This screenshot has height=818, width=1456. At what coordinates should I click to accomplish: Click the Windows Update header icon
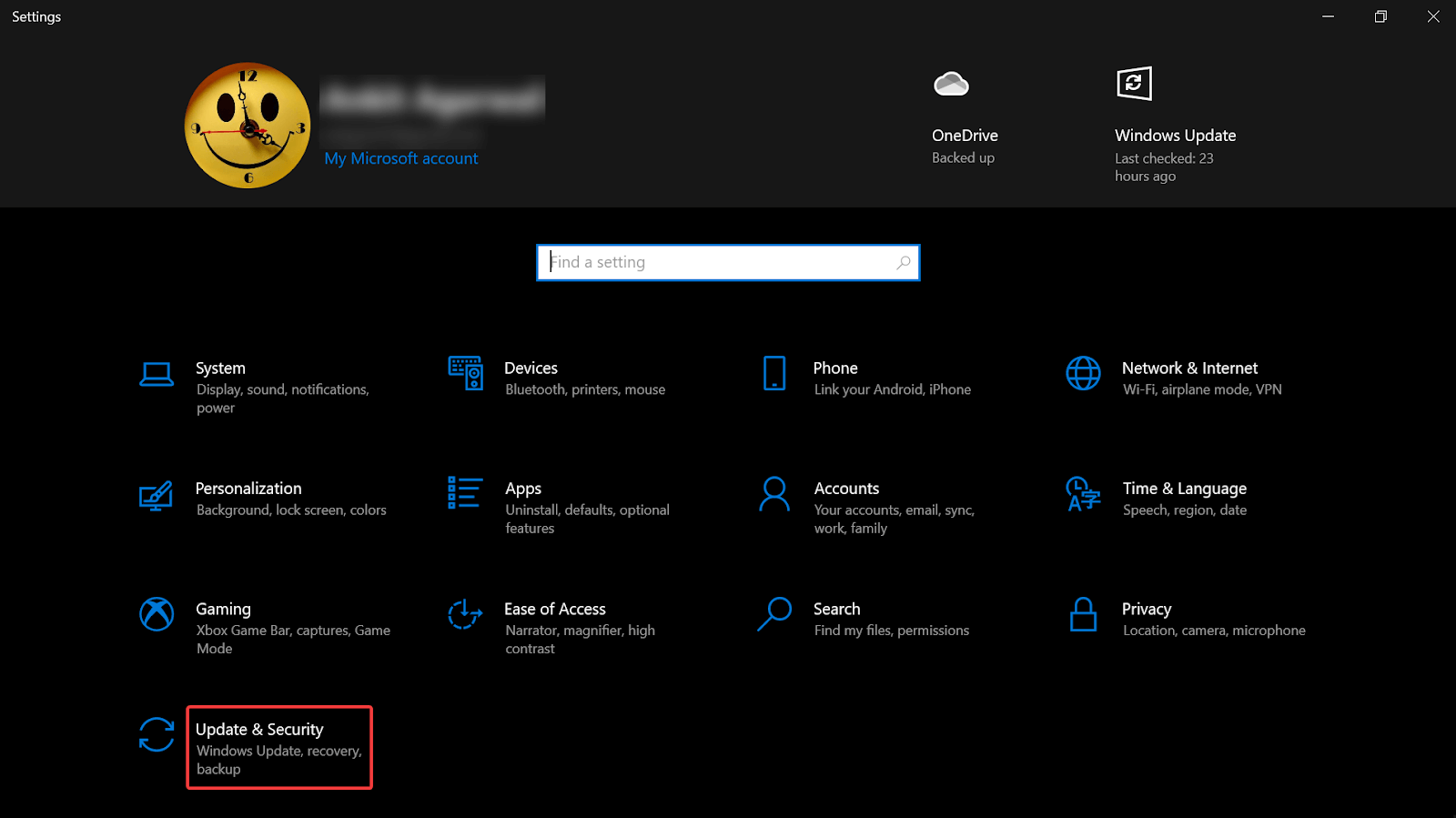(1134, 84)
